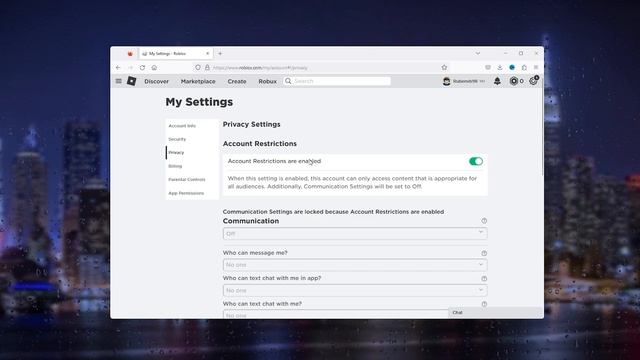640x360 pixels.
Task: Open the Firefox application menu
Action: tap(536, 68)
